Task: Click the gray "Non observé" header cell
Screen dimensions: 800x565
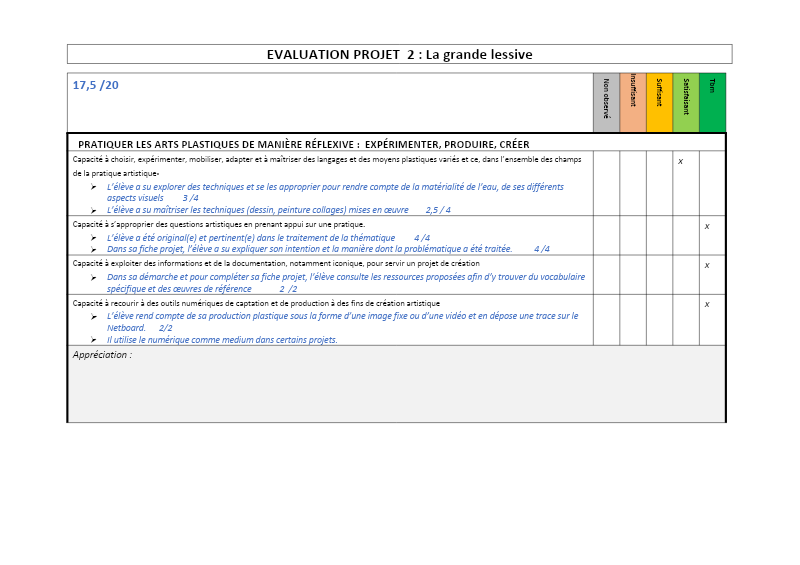Action: point(606,102)
